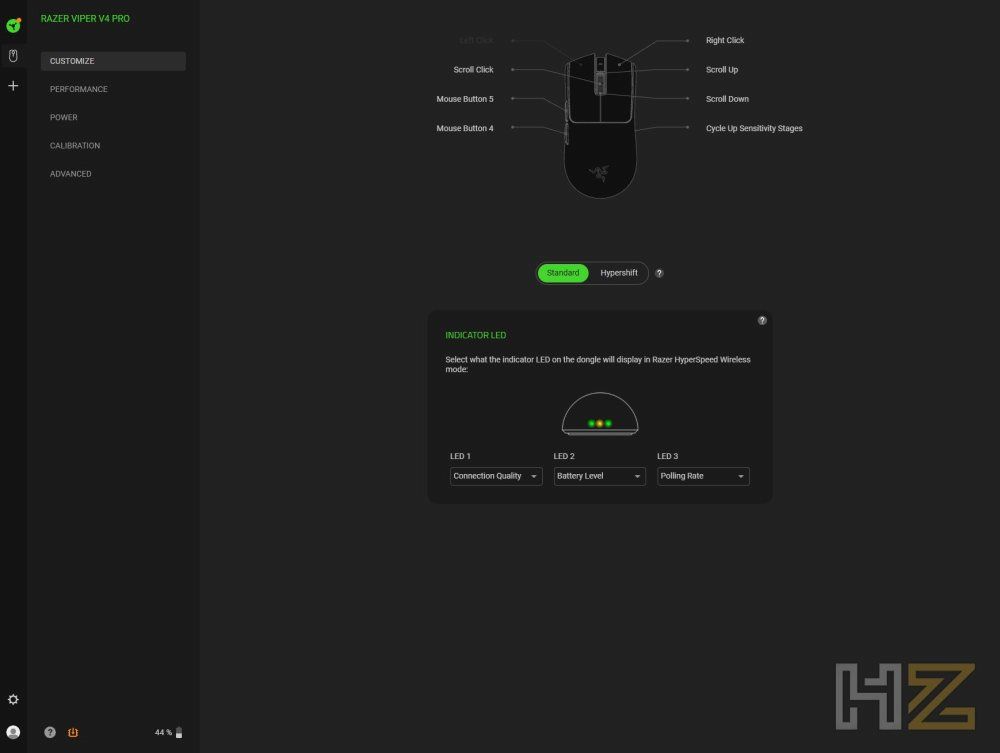Select the Scroll Down assignment
Viewport: 1000px width, 753px height.
[727, 99]
